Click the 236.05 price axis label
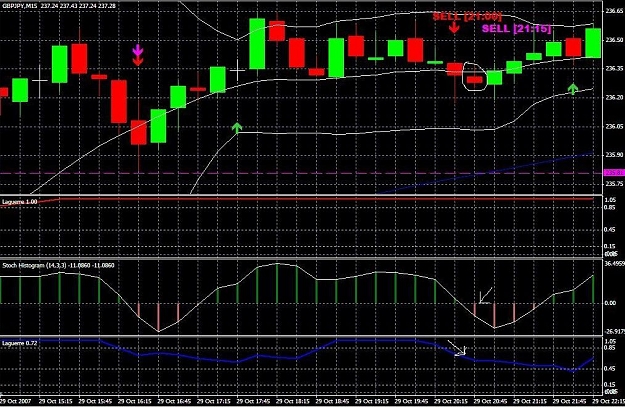Image resolution: width=625 pixels, height=407 pixels. point(614,126)
